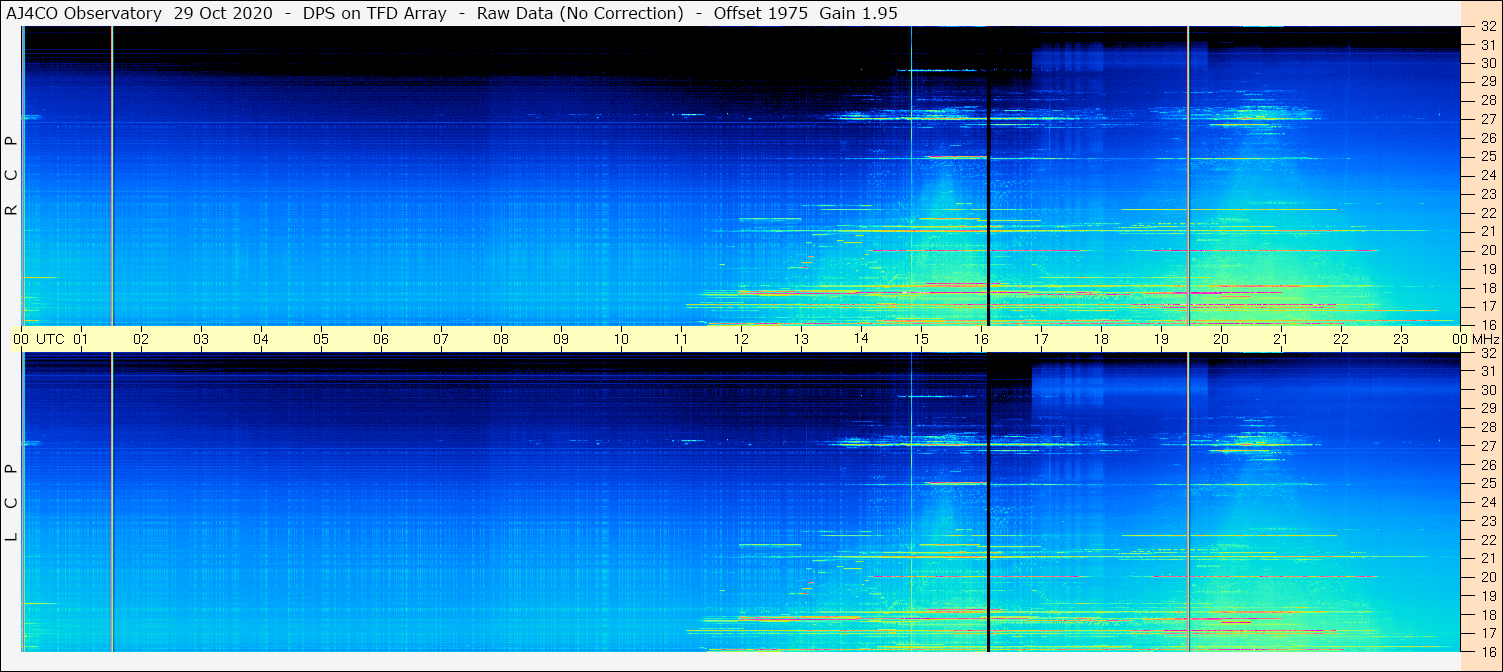Screen dimensions: 1503x672
Task: Click frequency label '18' in RCP panel
Action: coord(1488,288)
